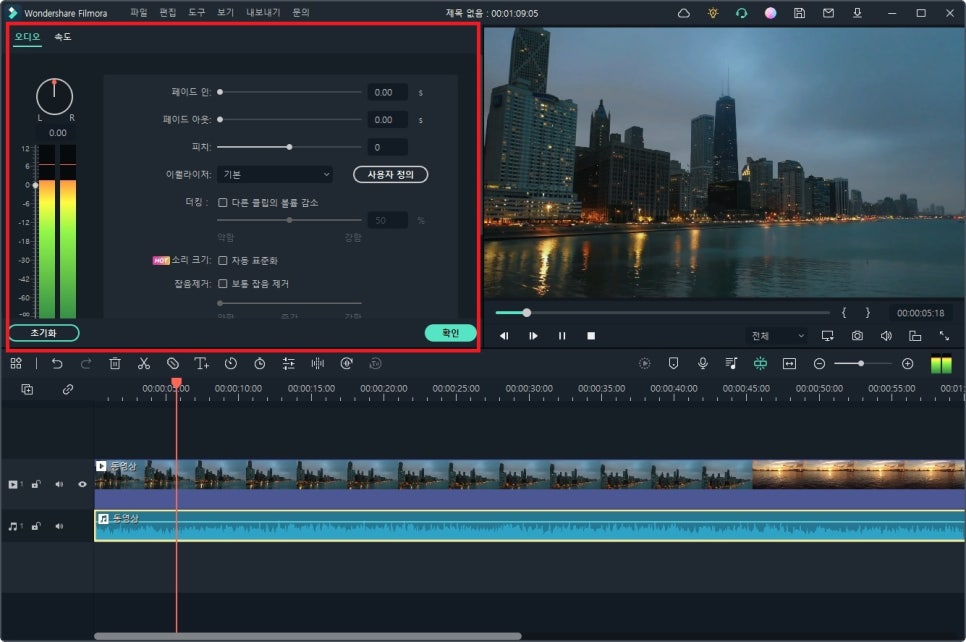The image size is (966, 642).
Task: Zoom in timeline with plus icon
Action: pos(907,364)
